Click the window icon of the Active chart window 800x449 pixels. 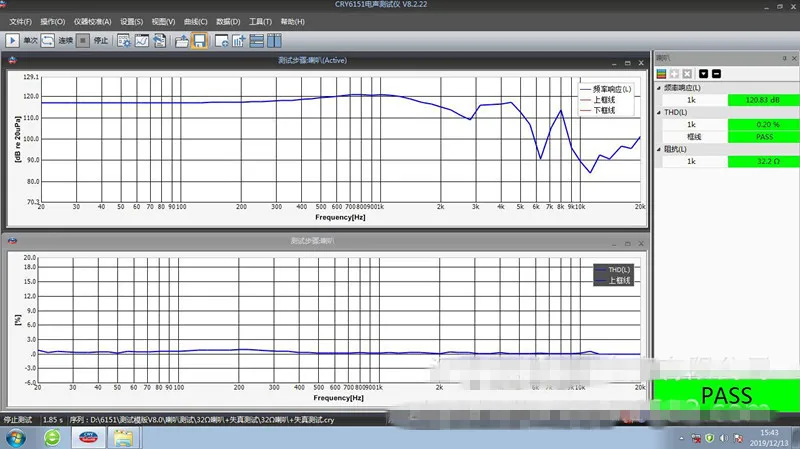point(12,60)
